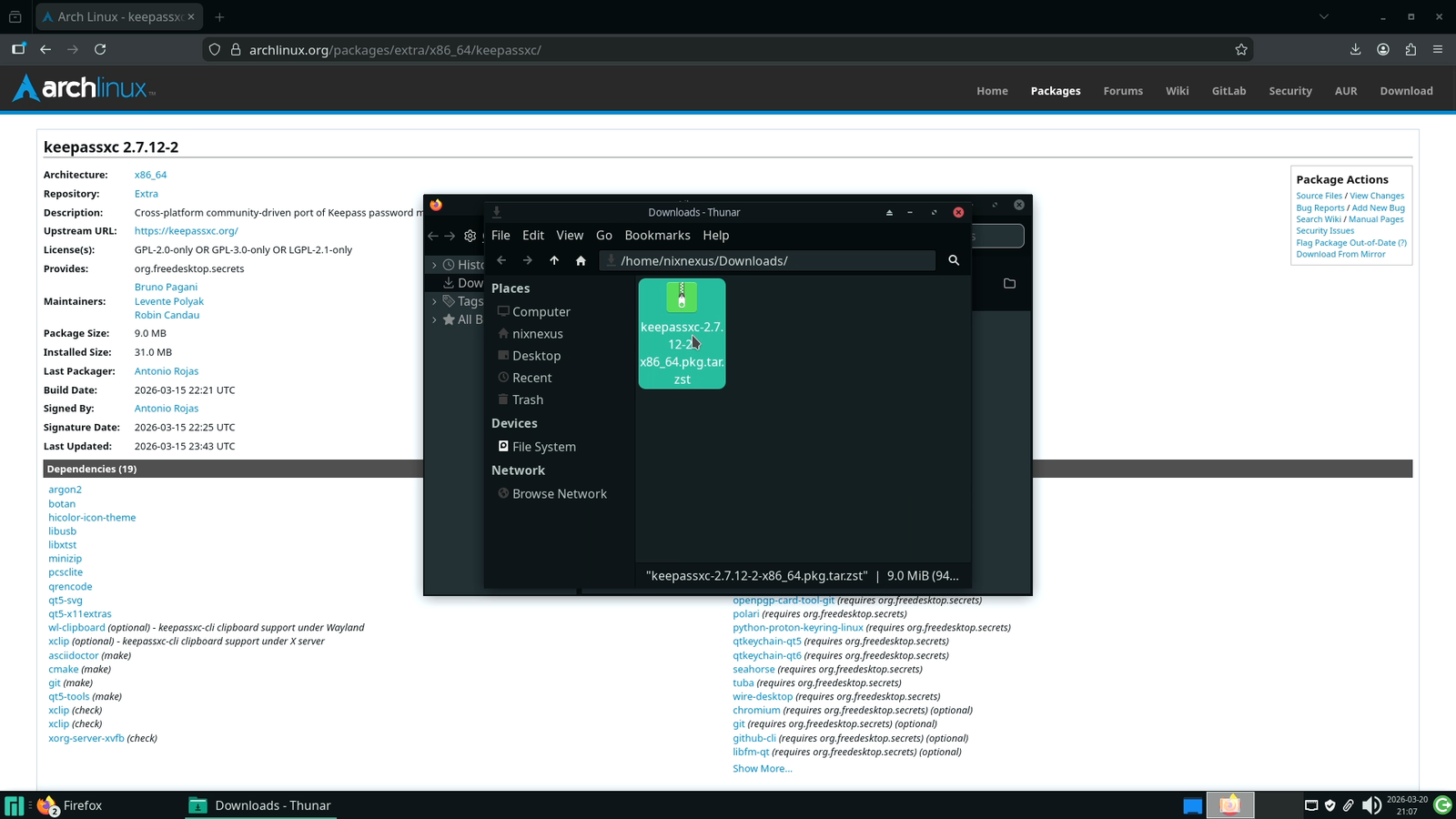Image resolution: width=1456 pixels, height=819 pixels.
Task: Click x86_64 architecture link
Action: click(x=150, y=175)
